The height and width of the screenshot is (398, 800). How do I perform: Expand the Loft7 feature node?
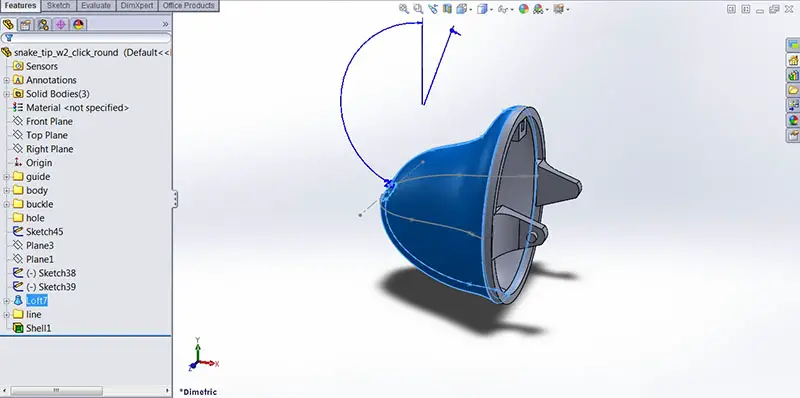tap(7, 301)
